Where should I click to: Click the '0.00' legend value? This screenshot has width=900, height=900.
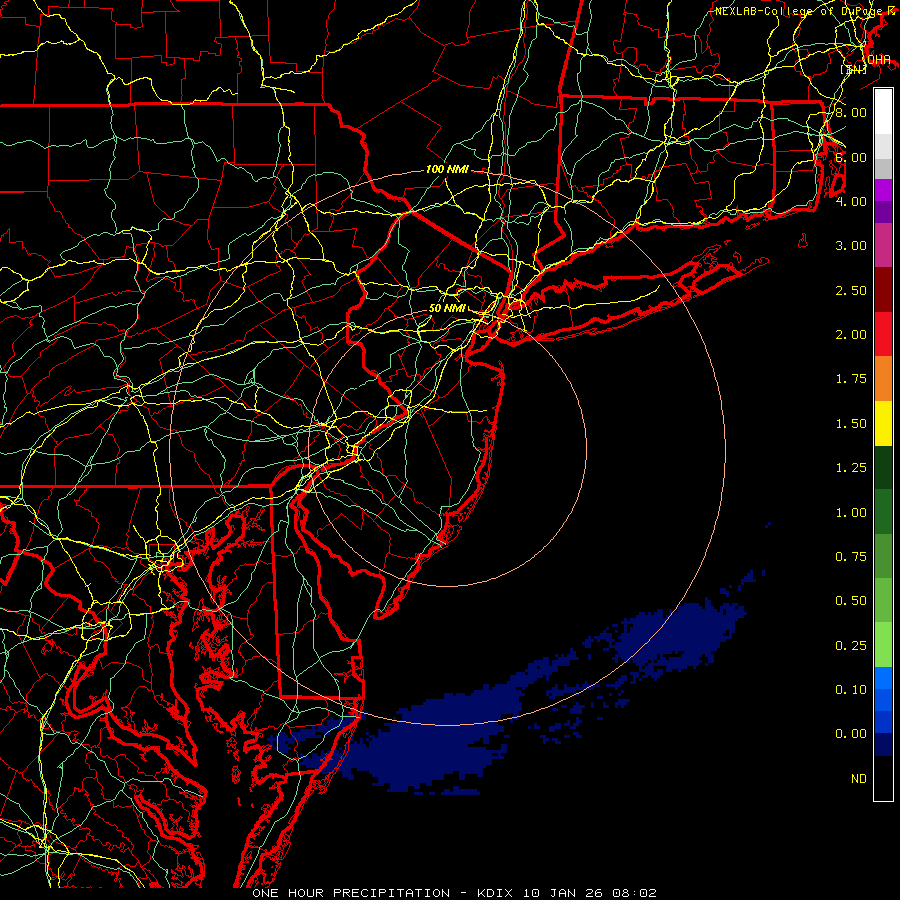coord(851,734)
